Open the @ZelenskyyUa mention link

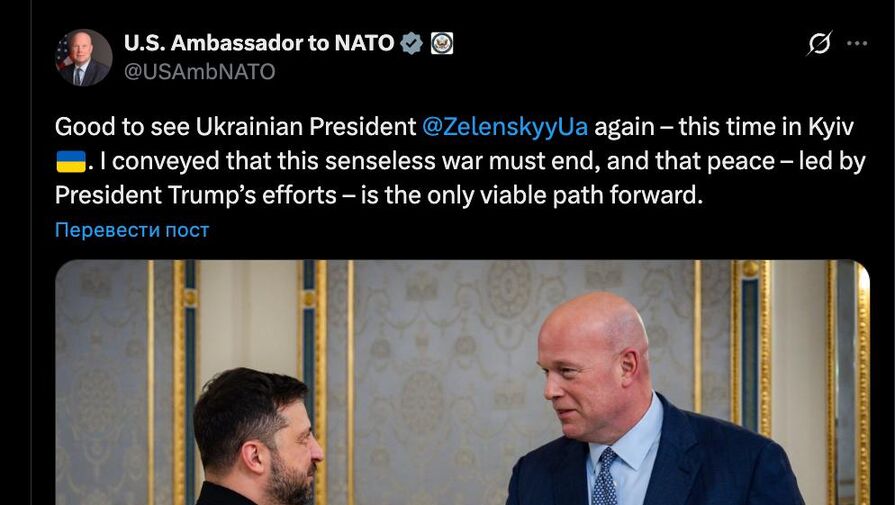pyautogui.click(x=505, y=127)
